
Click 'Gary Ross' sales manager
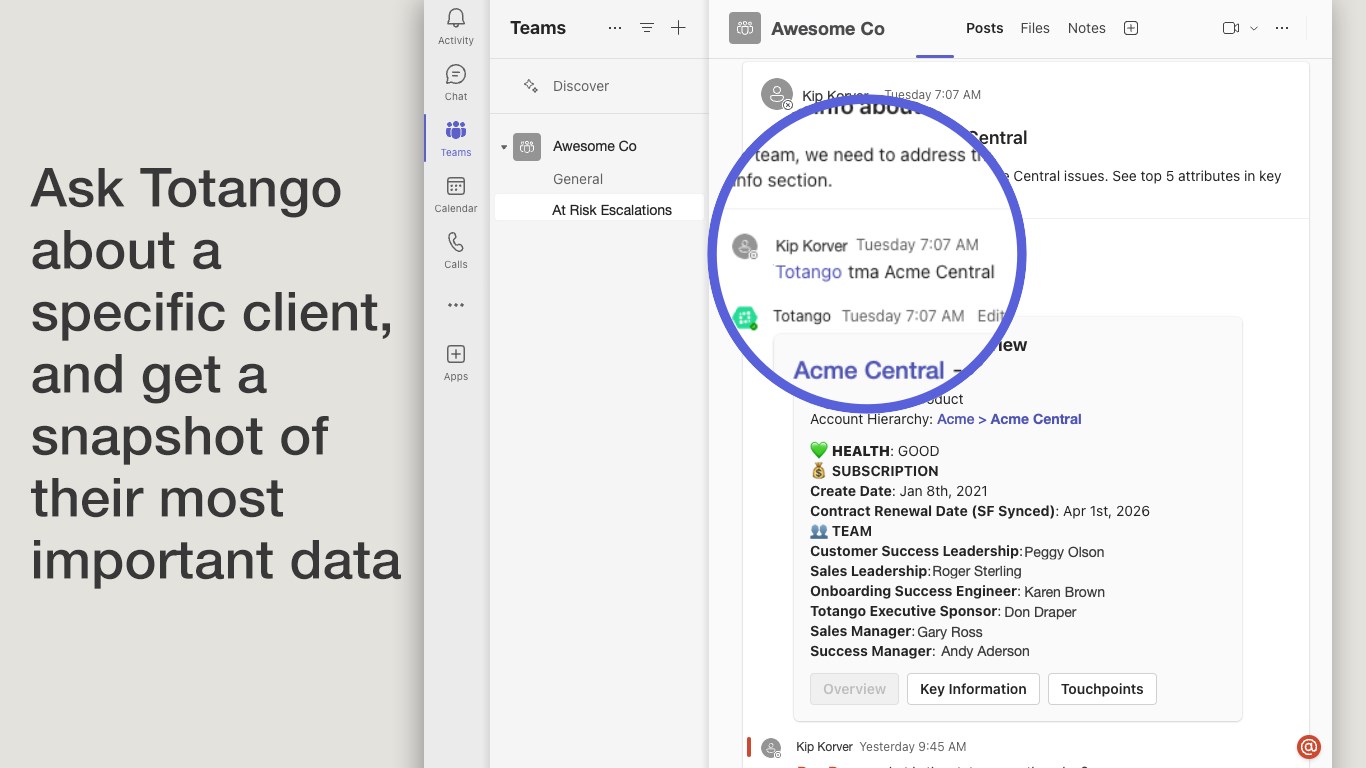tap(950, 632)
